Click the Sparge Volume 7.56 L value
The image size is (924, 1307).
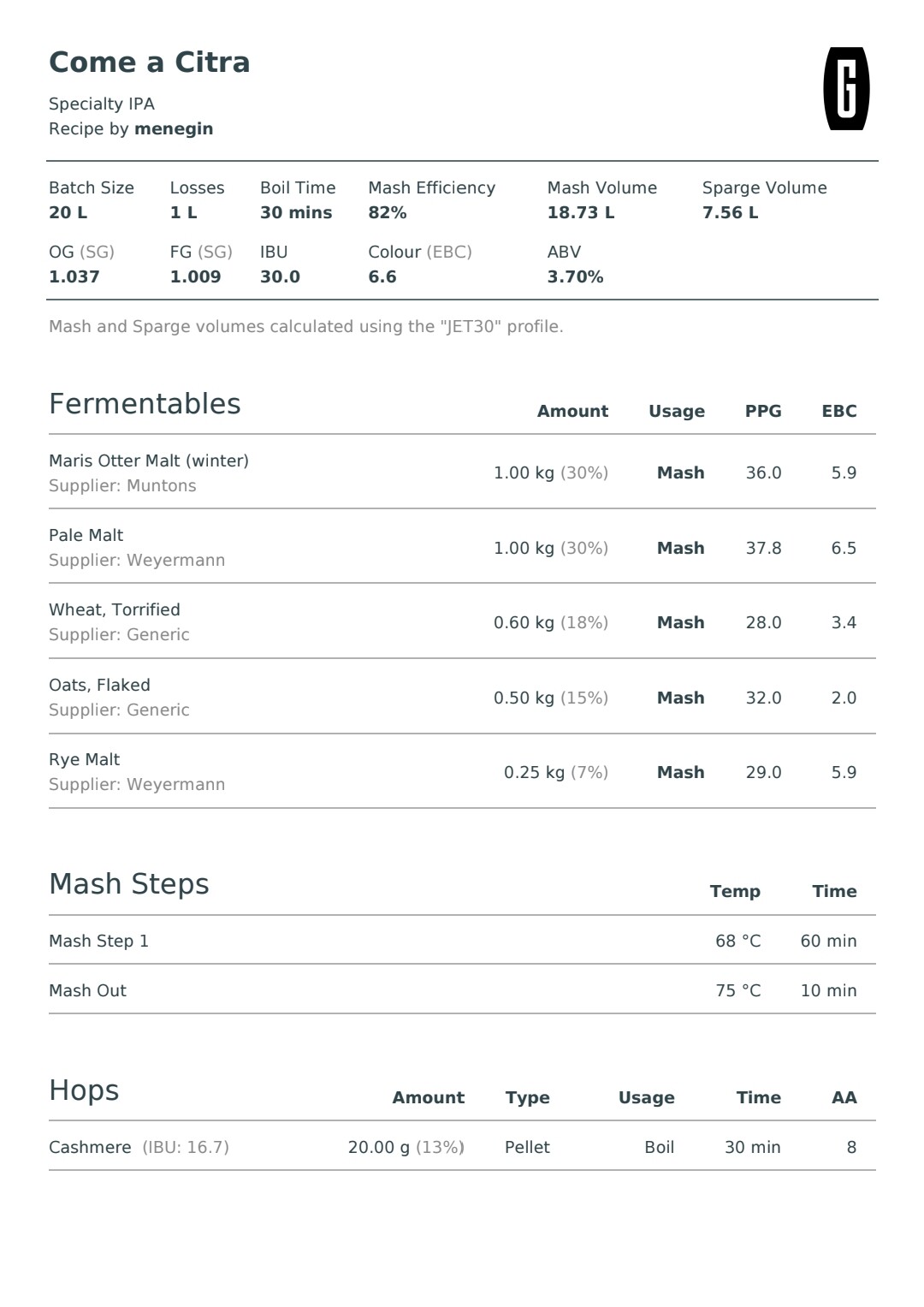731,212
